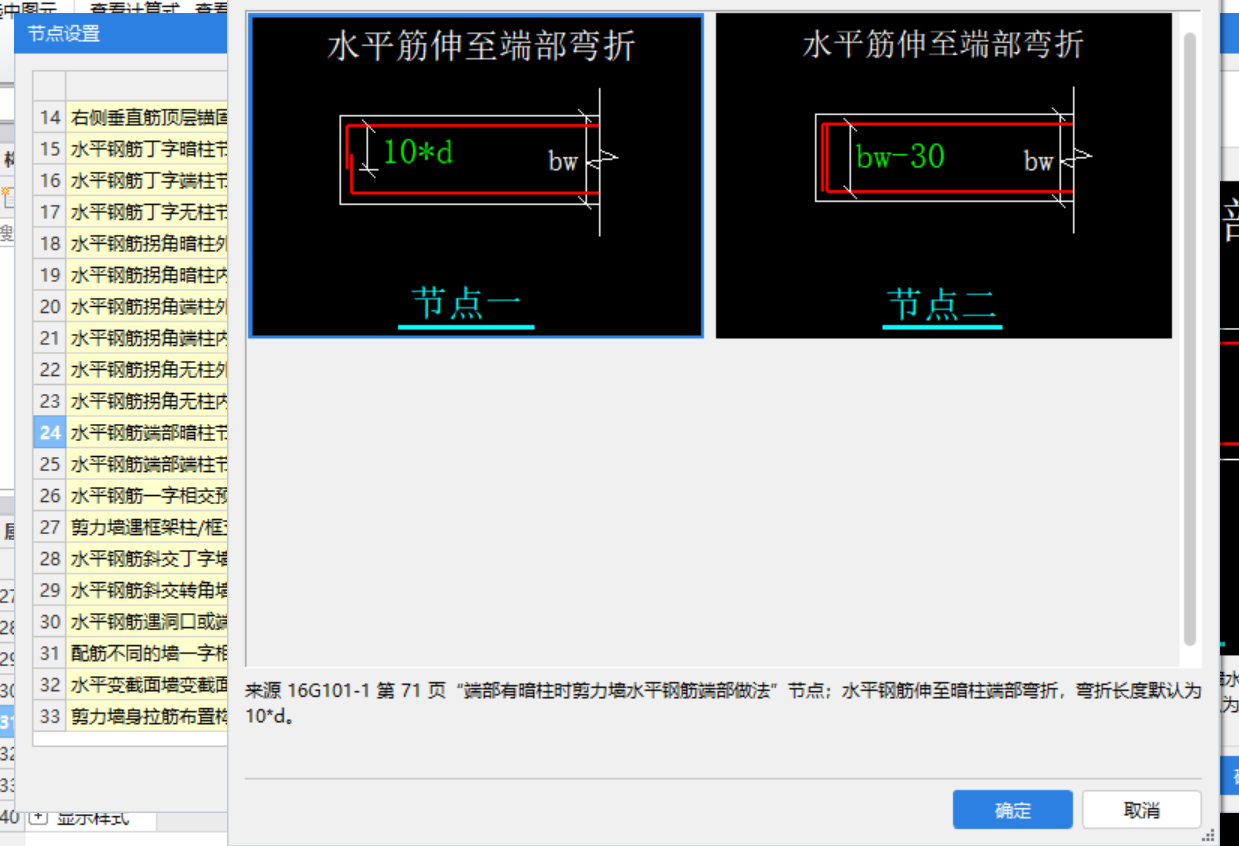Image resolution: width=1239 pixels, height=846 pixels.
Task: Select row 21 水平钢筋拐角端柱内侧
Action: pyautogui.click(x=148, y=338)
